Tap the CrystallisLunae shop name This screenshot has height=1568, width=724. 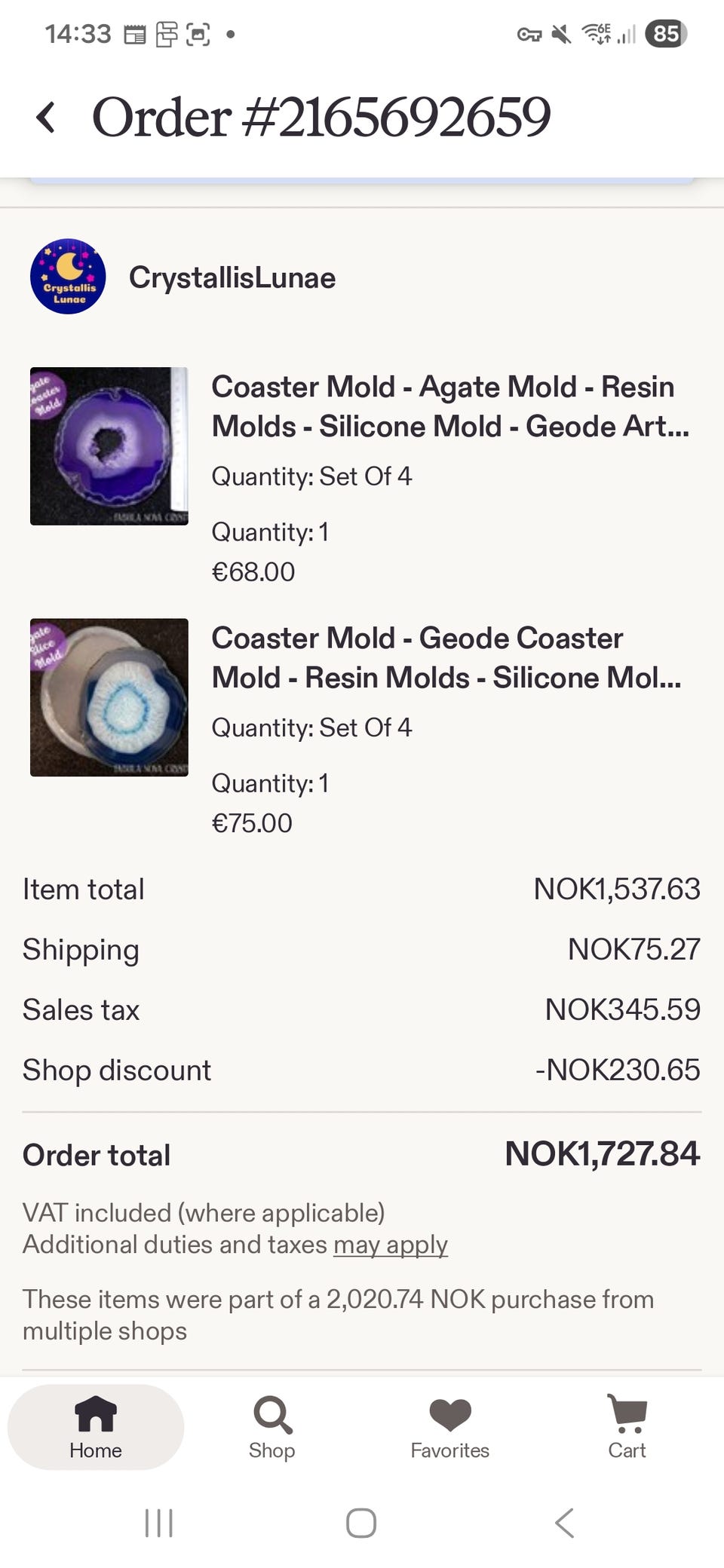pyautogui.click(x=232, y=277)
